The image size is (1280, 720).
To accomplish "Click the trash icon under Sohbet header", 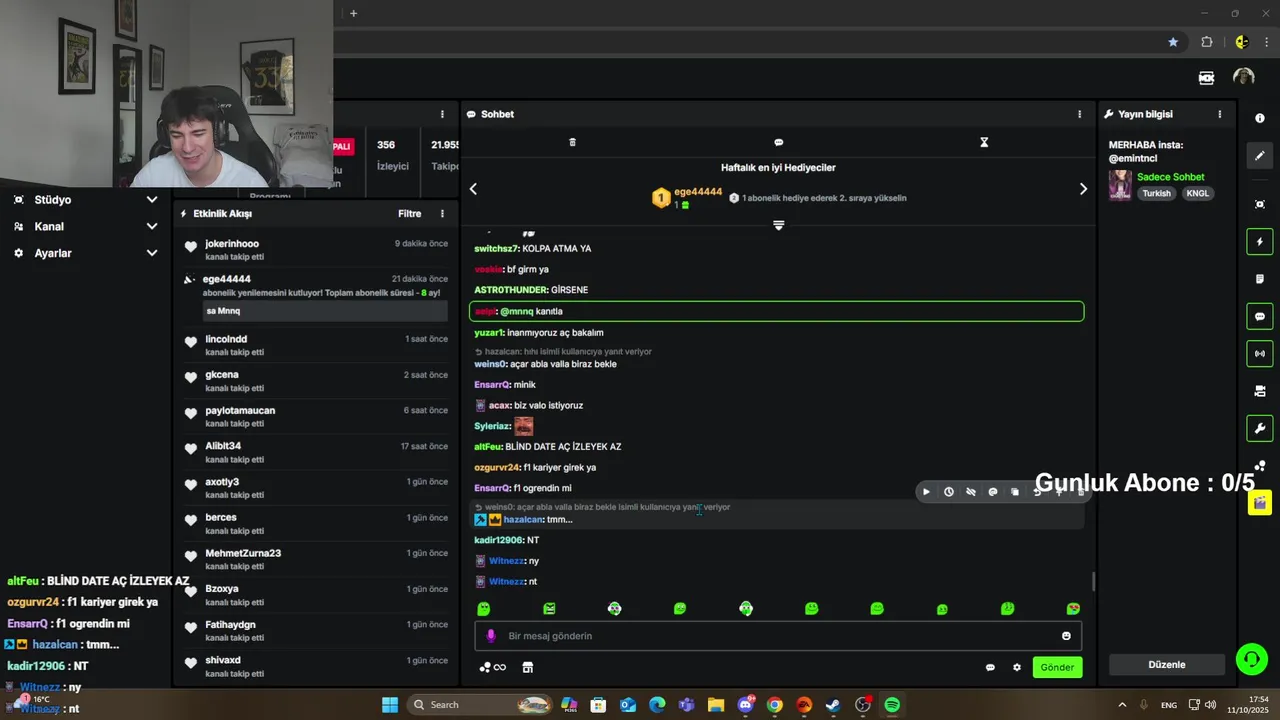I will 572,142.
